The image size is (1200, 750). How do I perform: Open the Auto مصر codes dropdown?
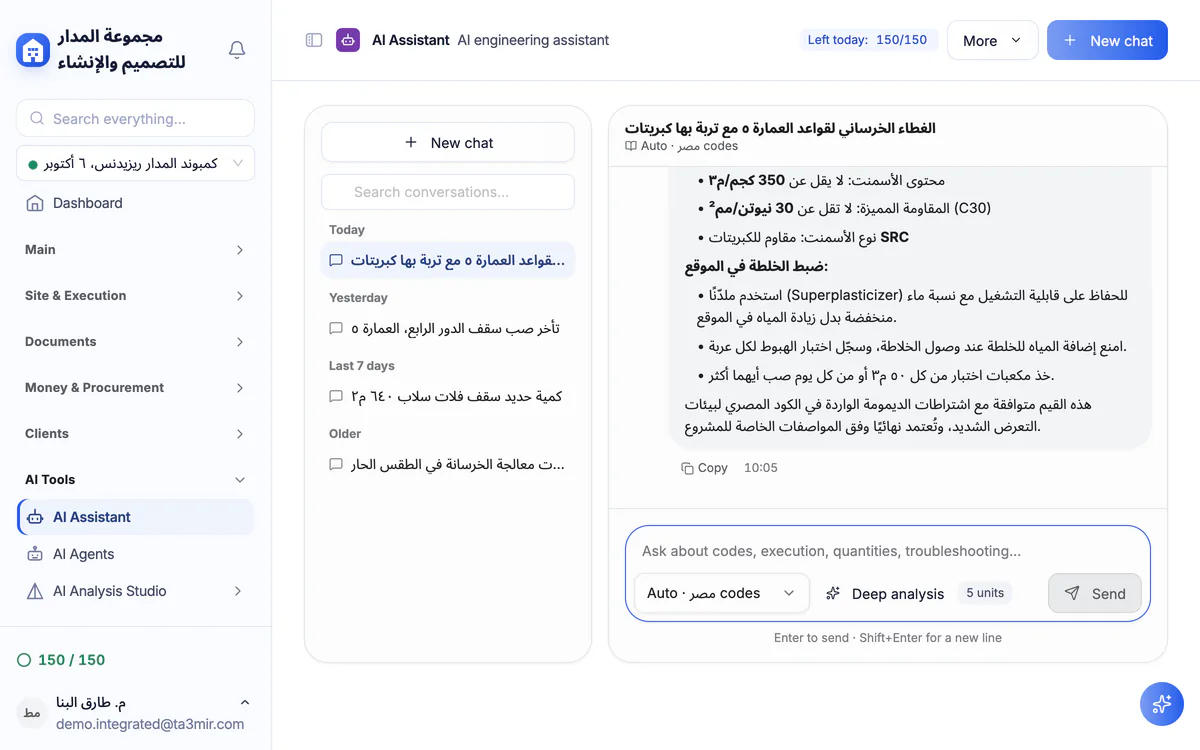click(x=722, y=593)
